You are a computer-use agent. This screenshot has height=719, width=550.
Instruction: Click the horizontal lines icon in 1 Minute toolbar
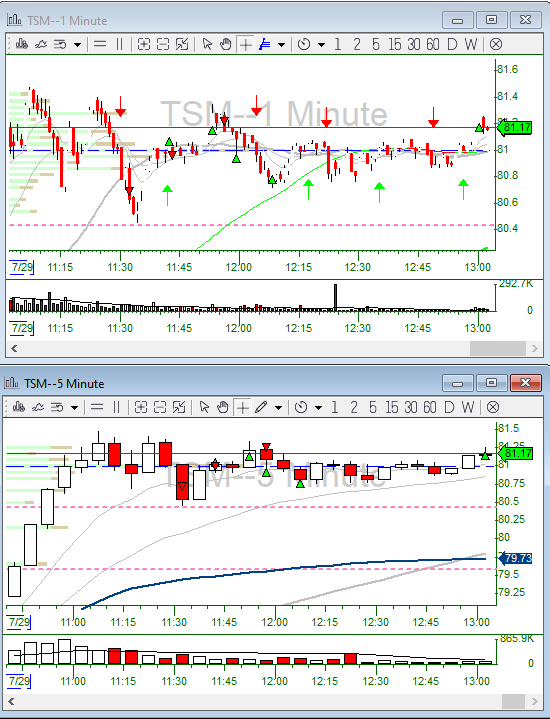100,44
